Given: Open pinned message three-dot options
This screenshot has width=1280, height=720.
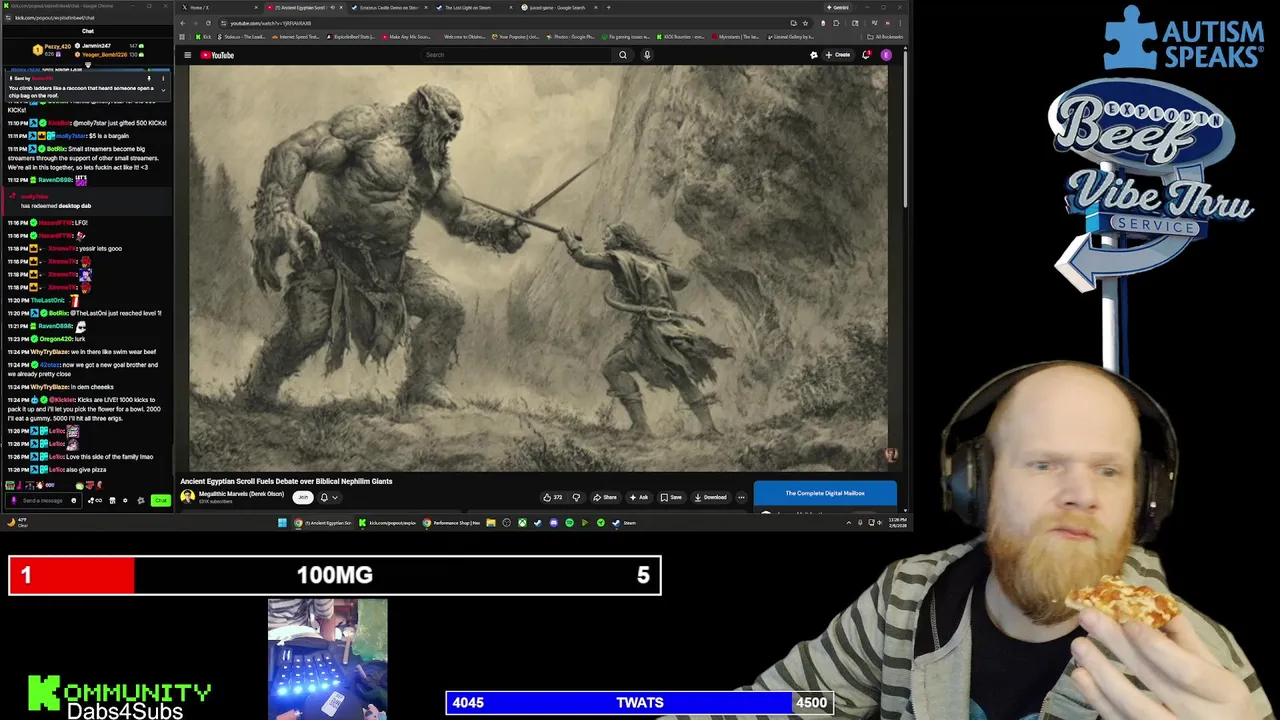Looking at the screenshot, I should (x=163, y=78).
